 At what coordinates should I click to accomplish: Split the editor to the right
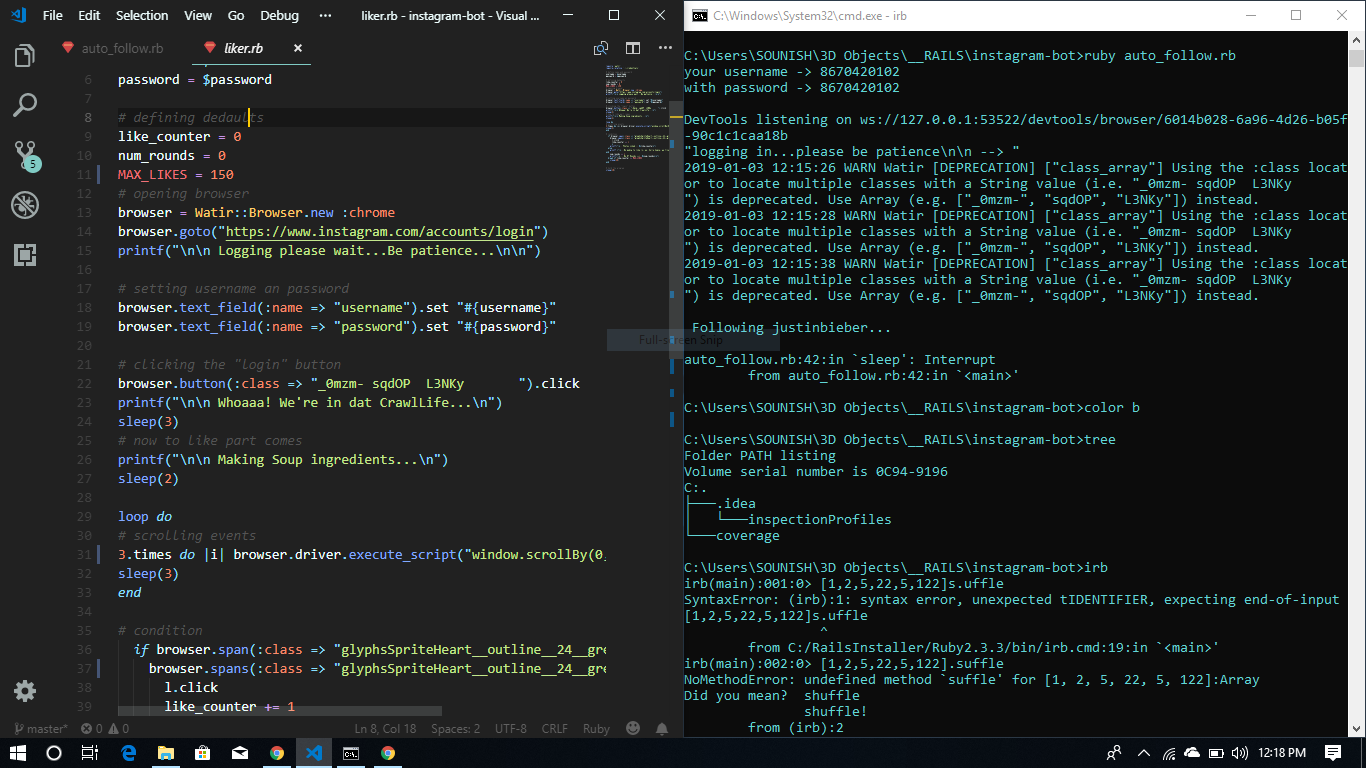pos(633,48)
